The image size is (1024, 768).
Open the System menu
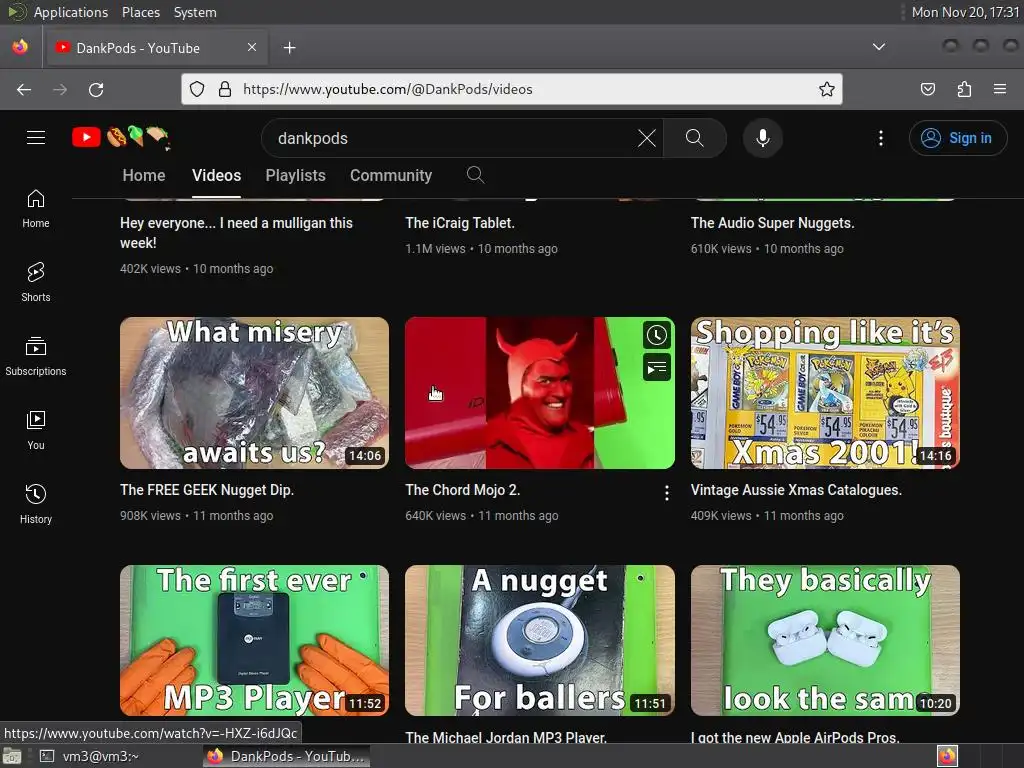point(195,12)
